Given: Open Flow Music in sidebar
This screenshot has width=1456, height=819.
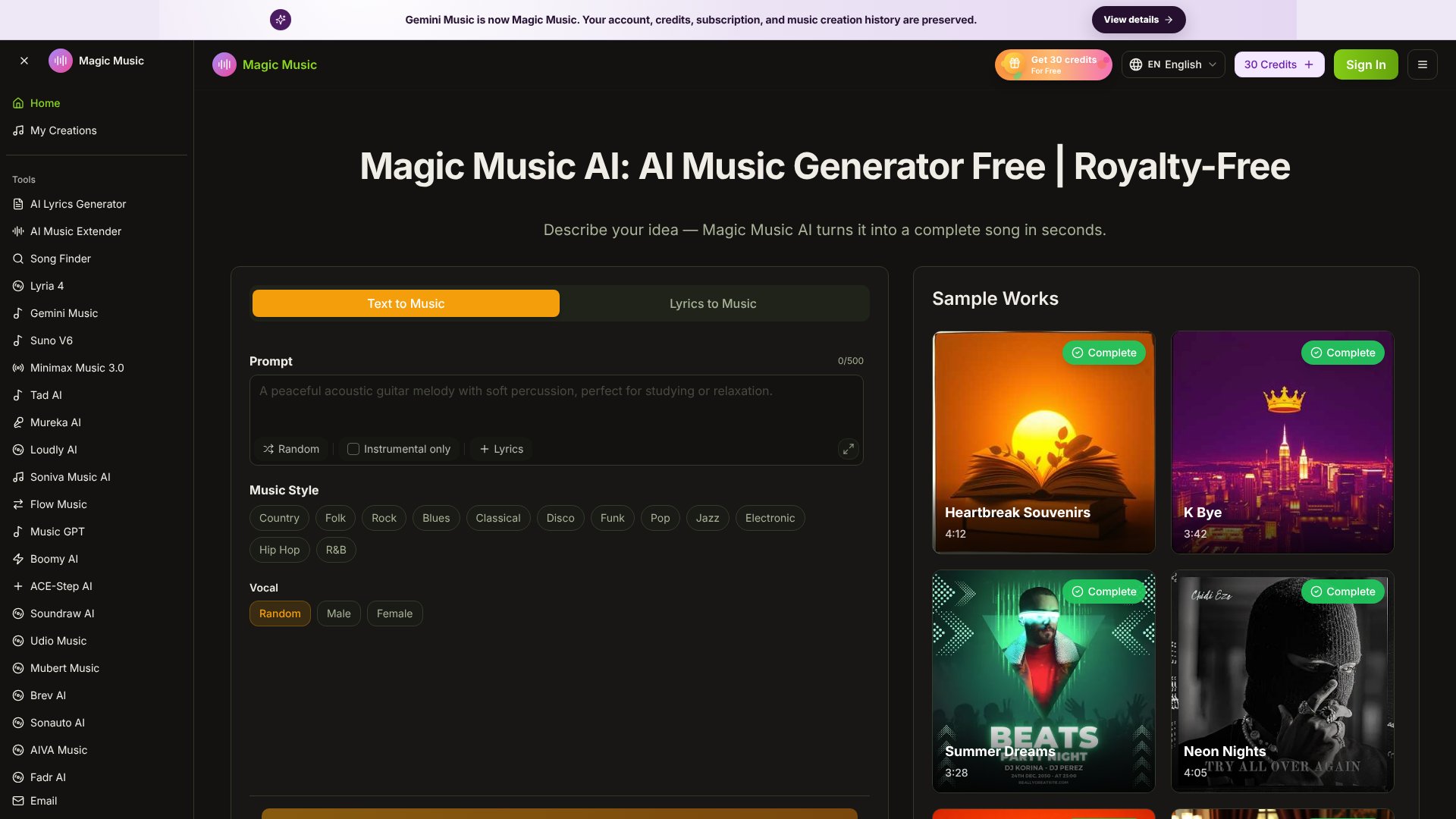Looking at the screenshot, I should (96, 504).
